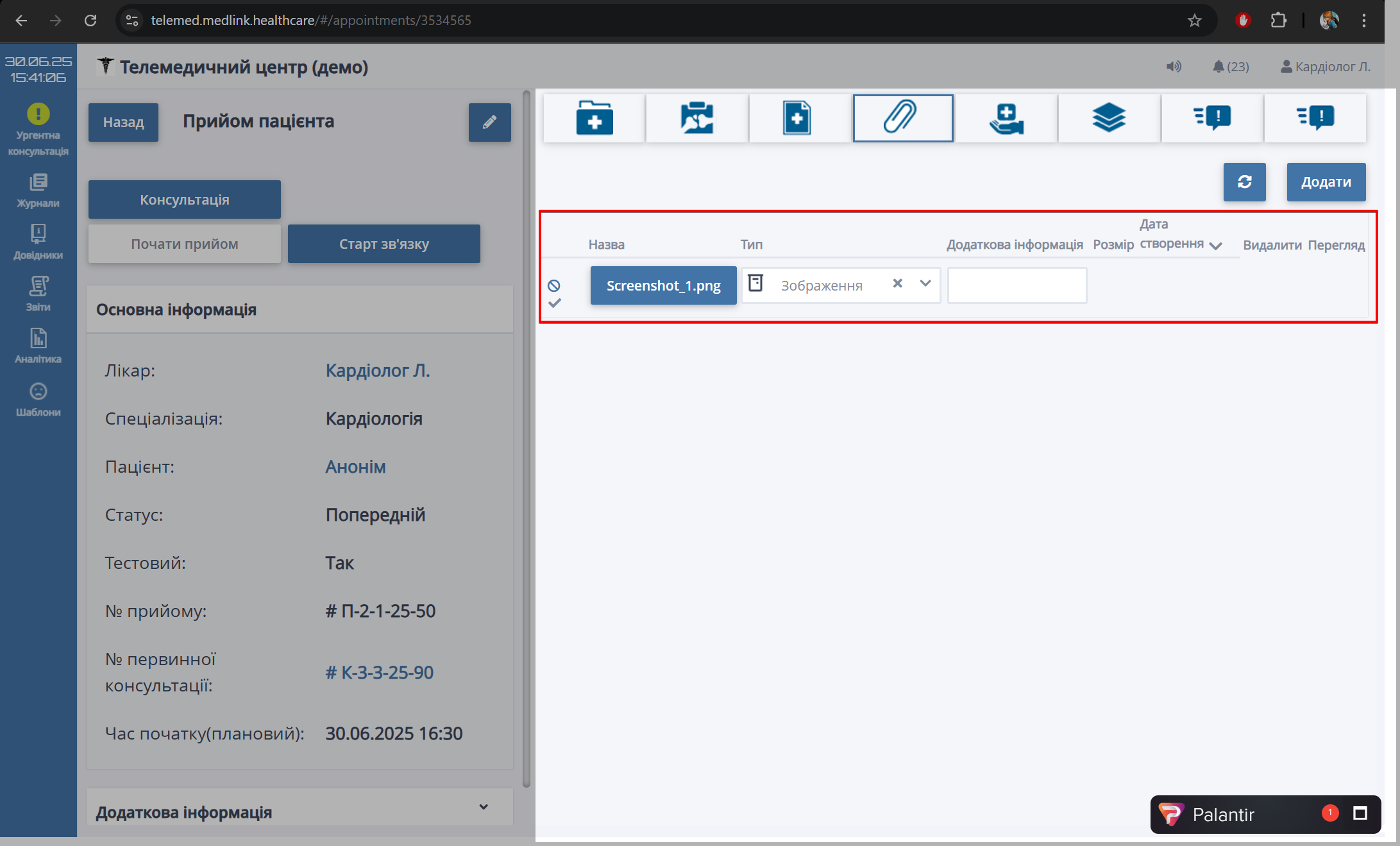Expand the Додаткова інформація section
Viewport: 1400px width, 846px height.
tap(484, 807)
